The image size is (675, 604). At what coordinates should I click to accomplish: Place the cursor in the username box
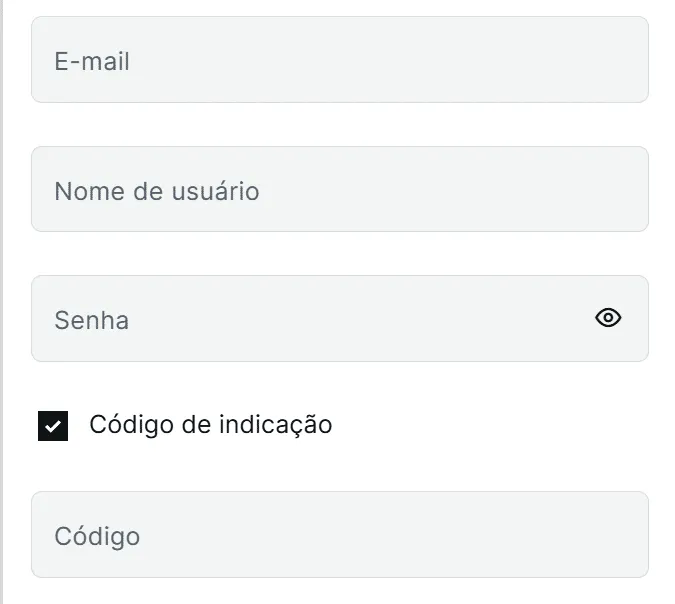pos(340,190)
